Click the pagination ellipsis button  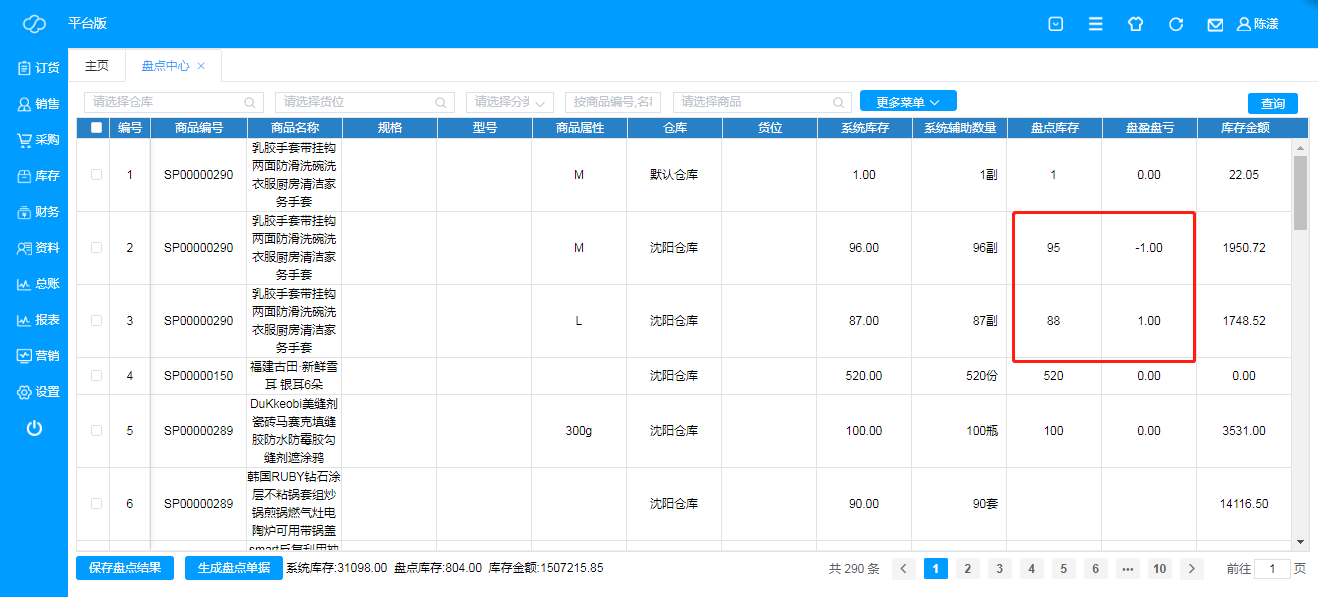(x=1128, y=569)
